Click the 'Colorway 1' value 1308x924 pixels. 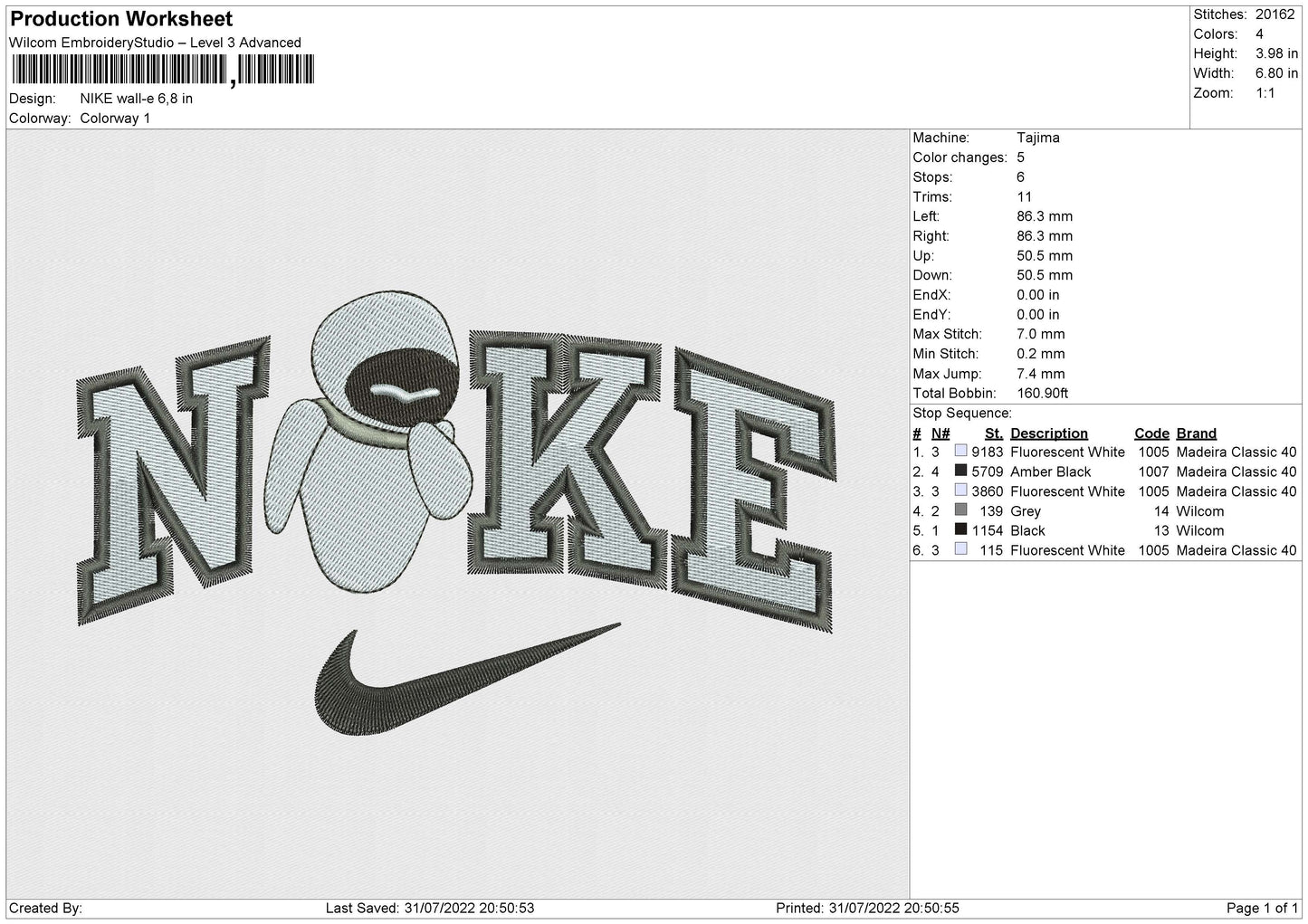point(115,119)
